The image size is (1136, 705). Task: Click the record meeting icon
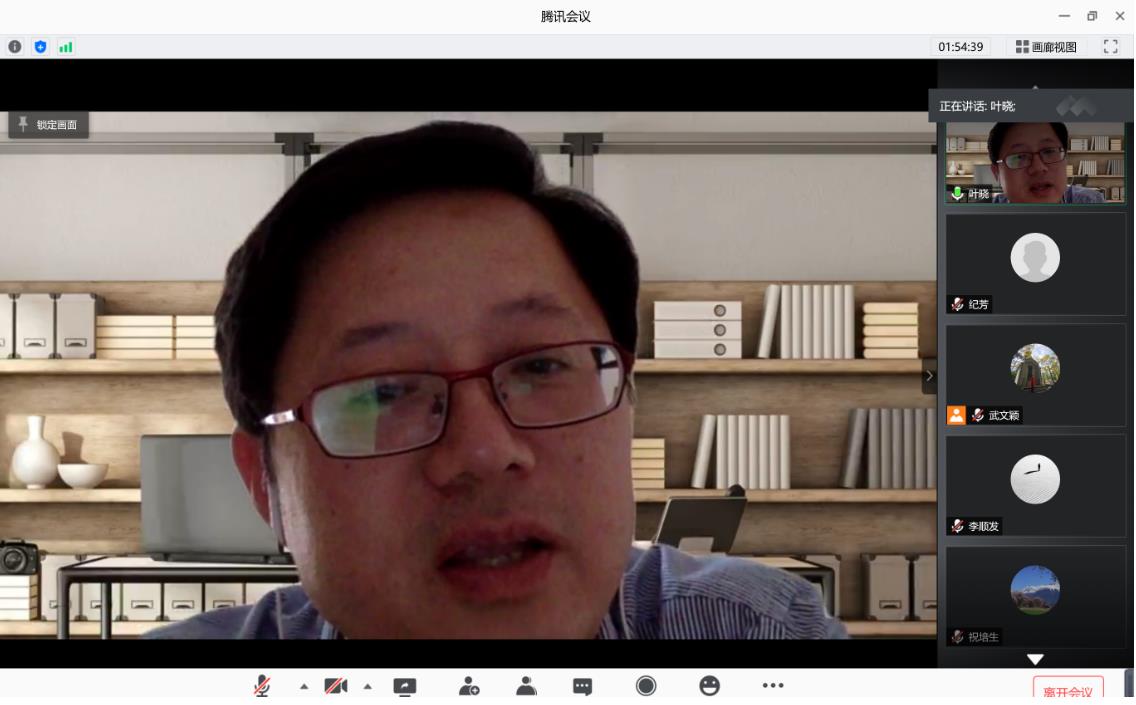(x=646, y=686)
